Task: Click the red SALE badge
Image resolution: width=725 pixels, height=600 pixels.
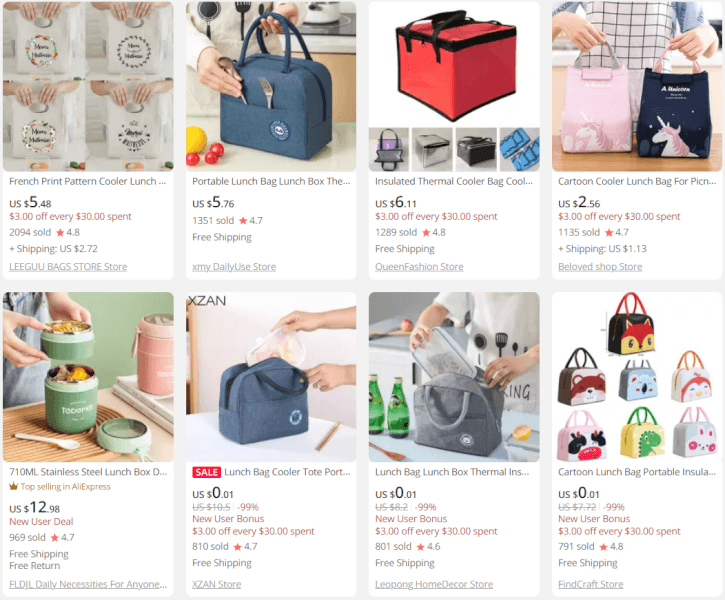Action: [x=206, y=472]
